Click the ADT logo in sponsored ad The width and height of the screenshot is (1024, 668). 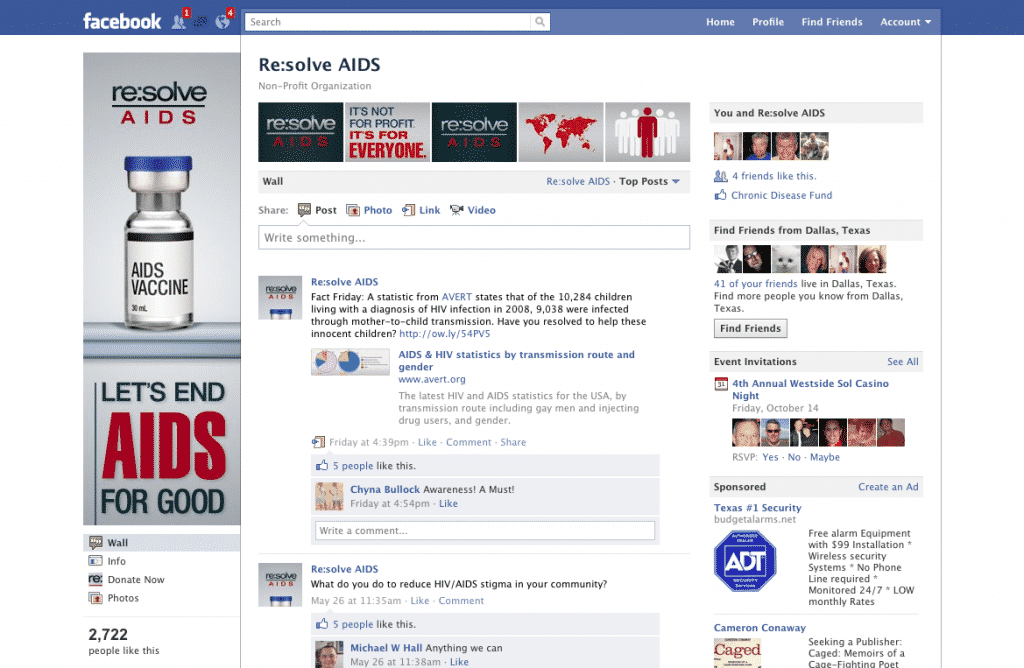(745, 561)
